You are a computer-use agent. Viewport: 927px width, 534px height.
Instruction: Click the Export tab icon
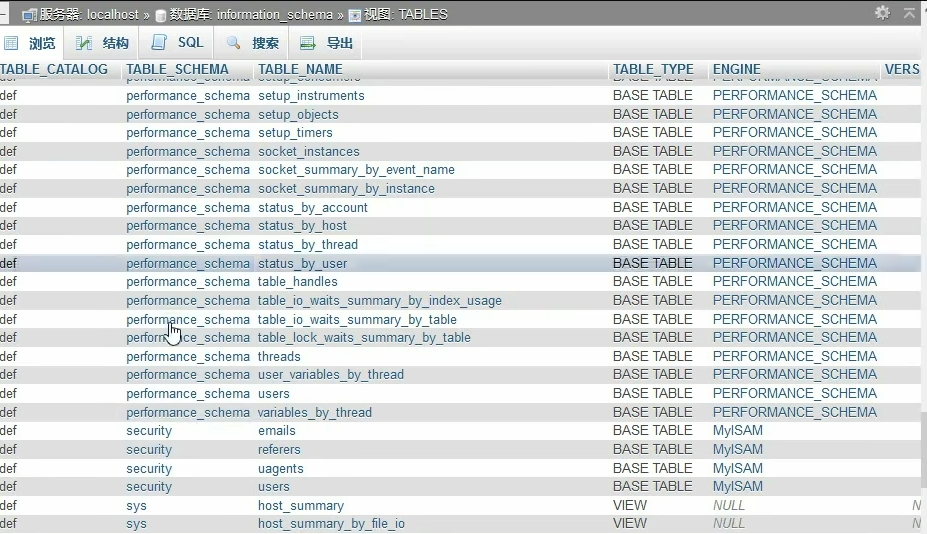[307, 43]
